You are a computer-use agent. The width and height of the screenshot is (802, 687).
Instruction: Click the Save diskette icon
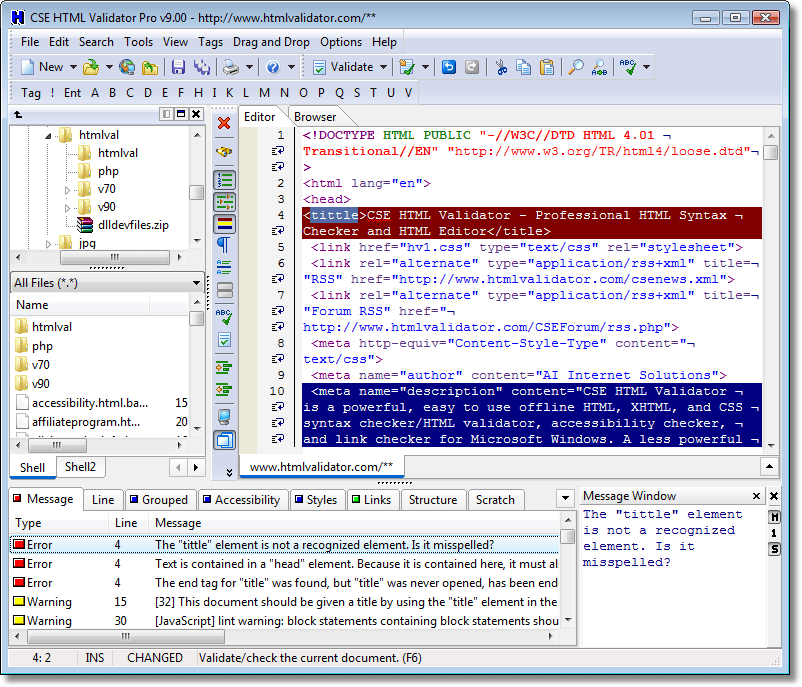tap(178, 67)
